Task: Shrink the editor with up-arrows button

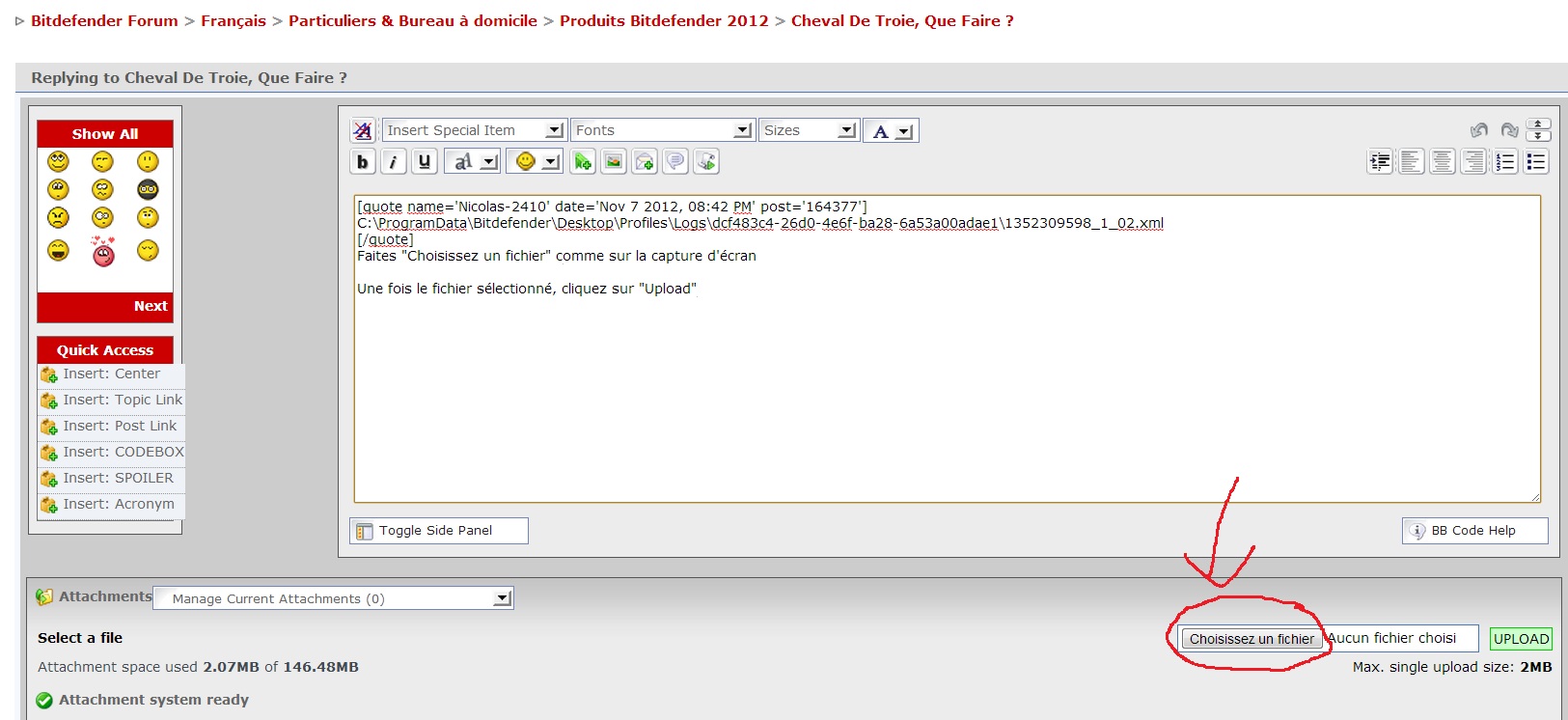Action: (1539, 125)
